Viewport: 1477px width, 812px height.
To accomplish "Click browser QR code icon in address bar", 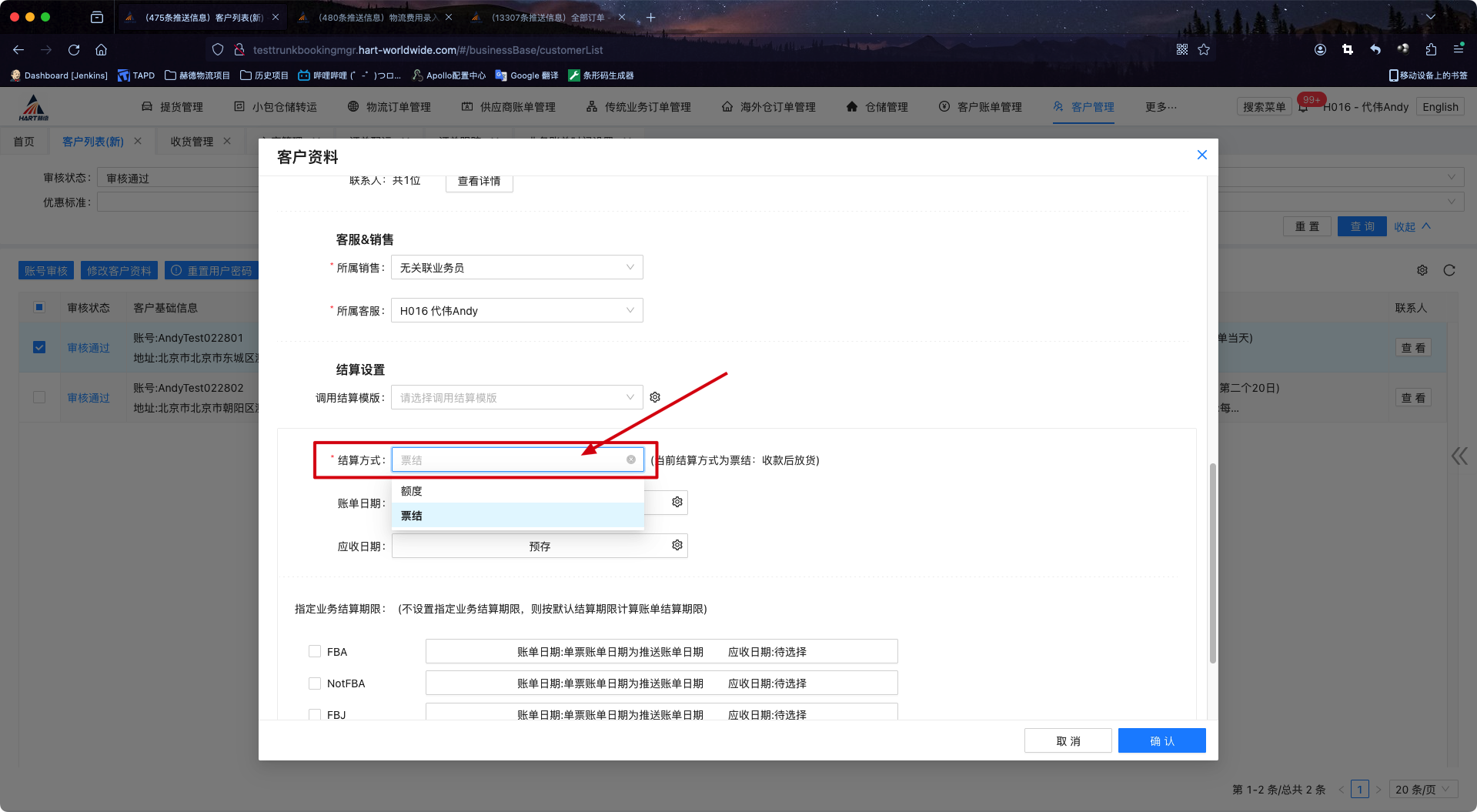I will coord(1182,49).
